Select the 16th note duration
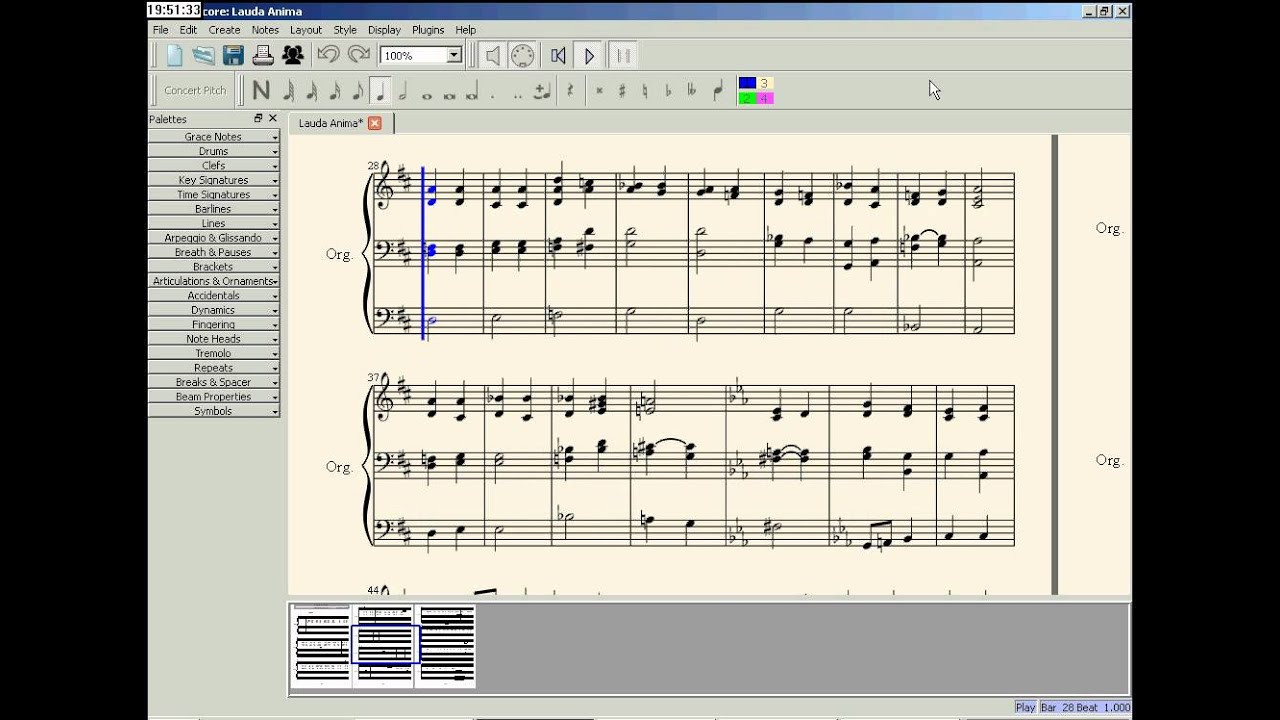 pos(334,91)
